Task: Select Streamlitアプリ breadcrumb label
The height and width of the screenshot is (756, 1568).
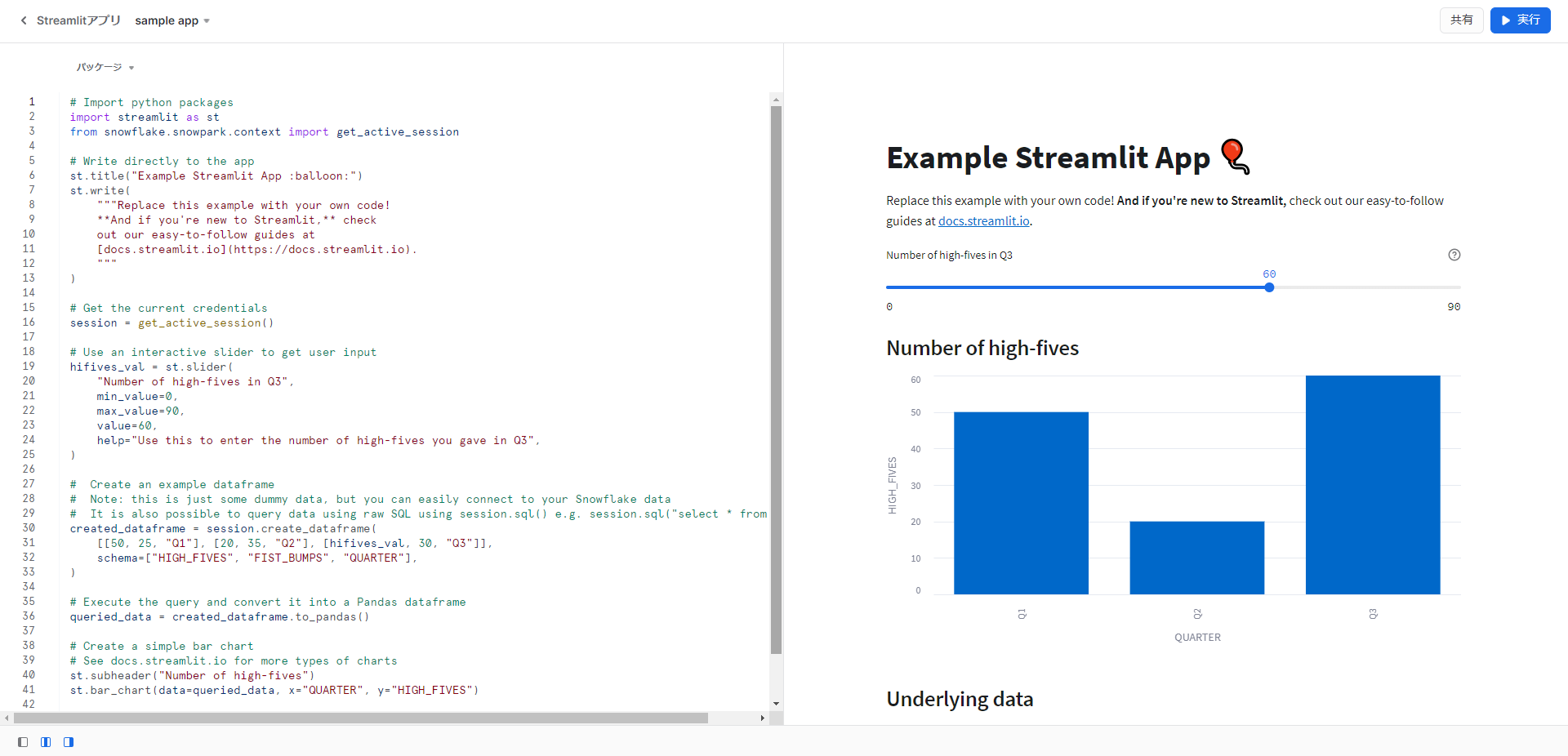Action: click(x=78, y=20)
